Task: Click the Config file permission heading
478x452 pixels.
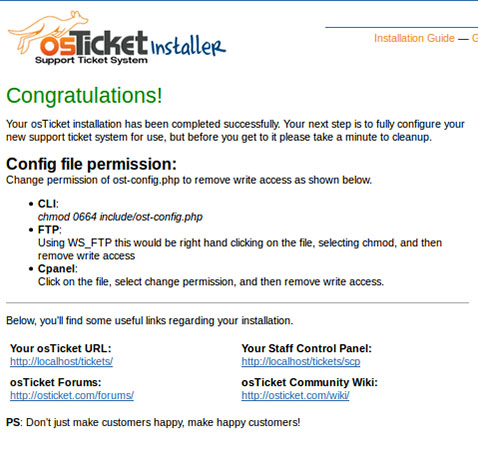Action: pyautogui.click(x=91, y=164)
